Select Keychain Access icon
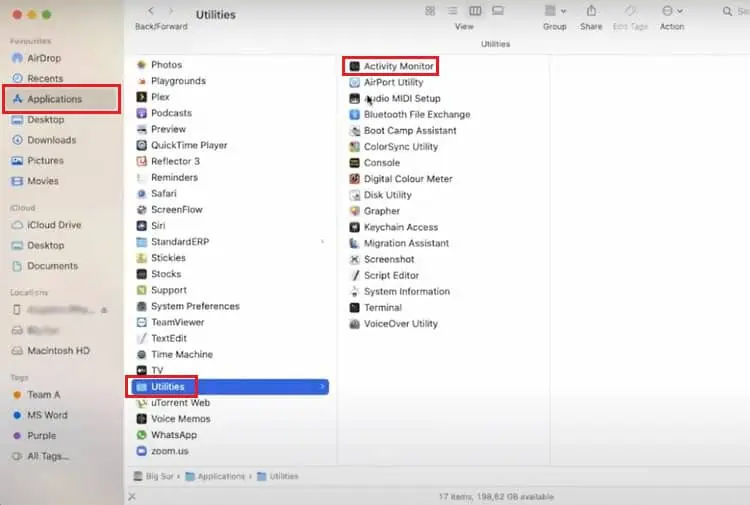The width and height of the screenshot is (750, 505). (354, 227)
